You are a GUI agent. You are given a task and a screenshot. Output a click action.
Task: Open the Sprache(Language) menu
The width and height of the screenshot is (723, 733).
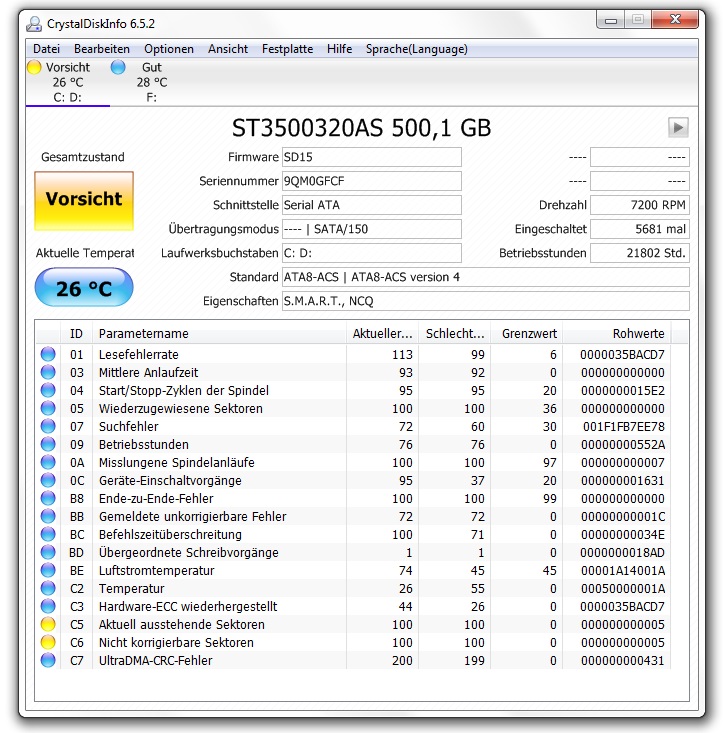[416, 49]
